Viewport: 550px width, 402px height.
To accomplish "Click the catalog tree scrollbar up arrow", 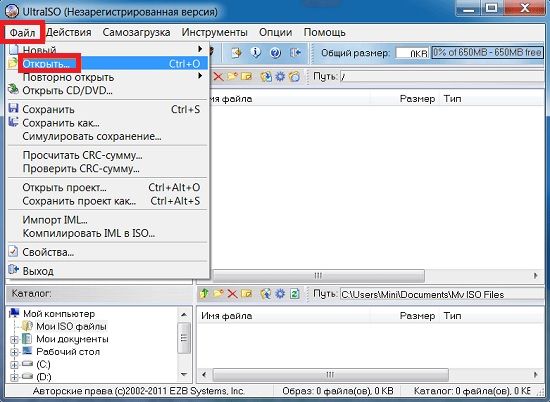I will point(184,314).
